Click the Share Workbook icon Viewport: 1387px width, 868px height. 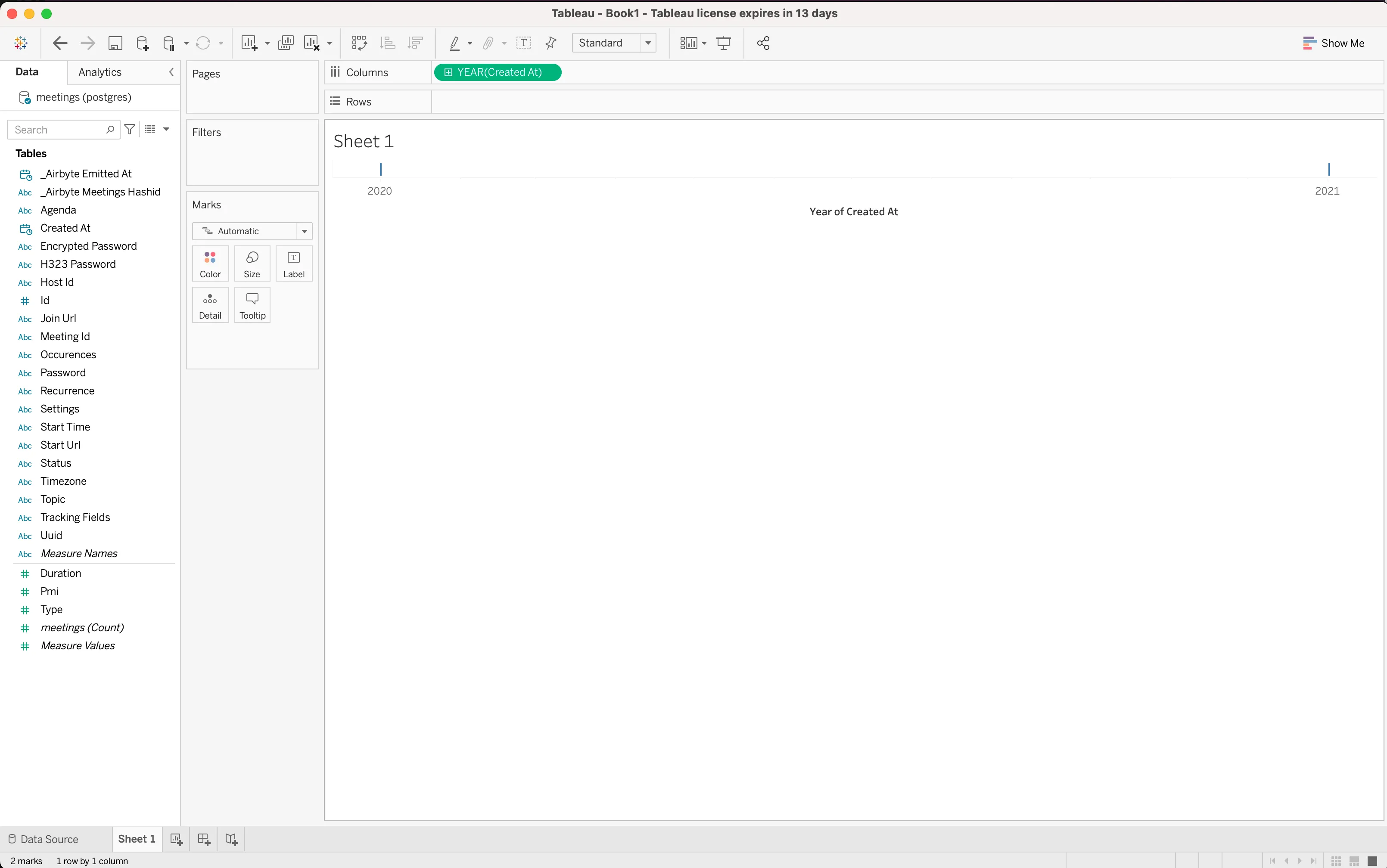(x=763, y=43)
